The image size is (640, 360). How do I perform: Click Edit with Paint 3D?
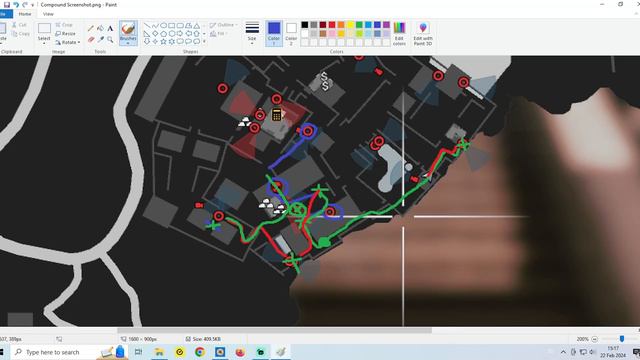(x=423, y=33)
